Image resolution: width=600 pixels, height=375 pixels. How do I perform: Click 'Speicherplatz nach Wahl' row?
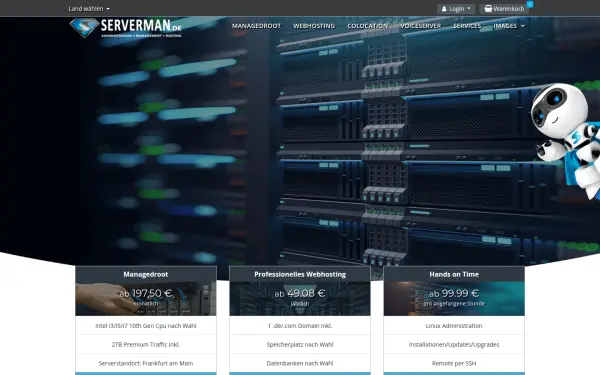[300, 344]
